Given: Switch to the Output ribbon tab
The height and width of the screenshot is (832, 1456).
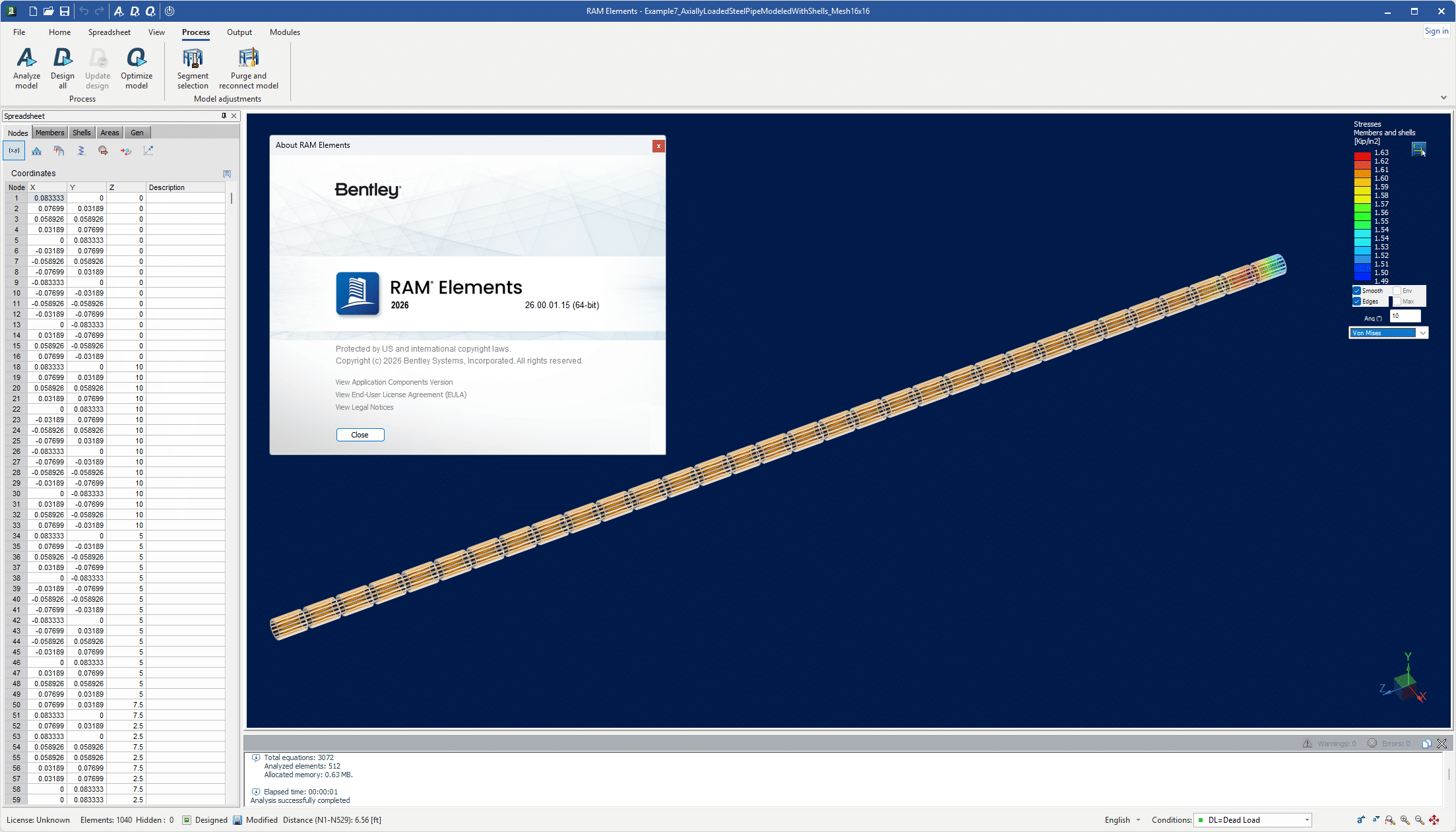Looking at the screenshot, I should coord(239,32).
